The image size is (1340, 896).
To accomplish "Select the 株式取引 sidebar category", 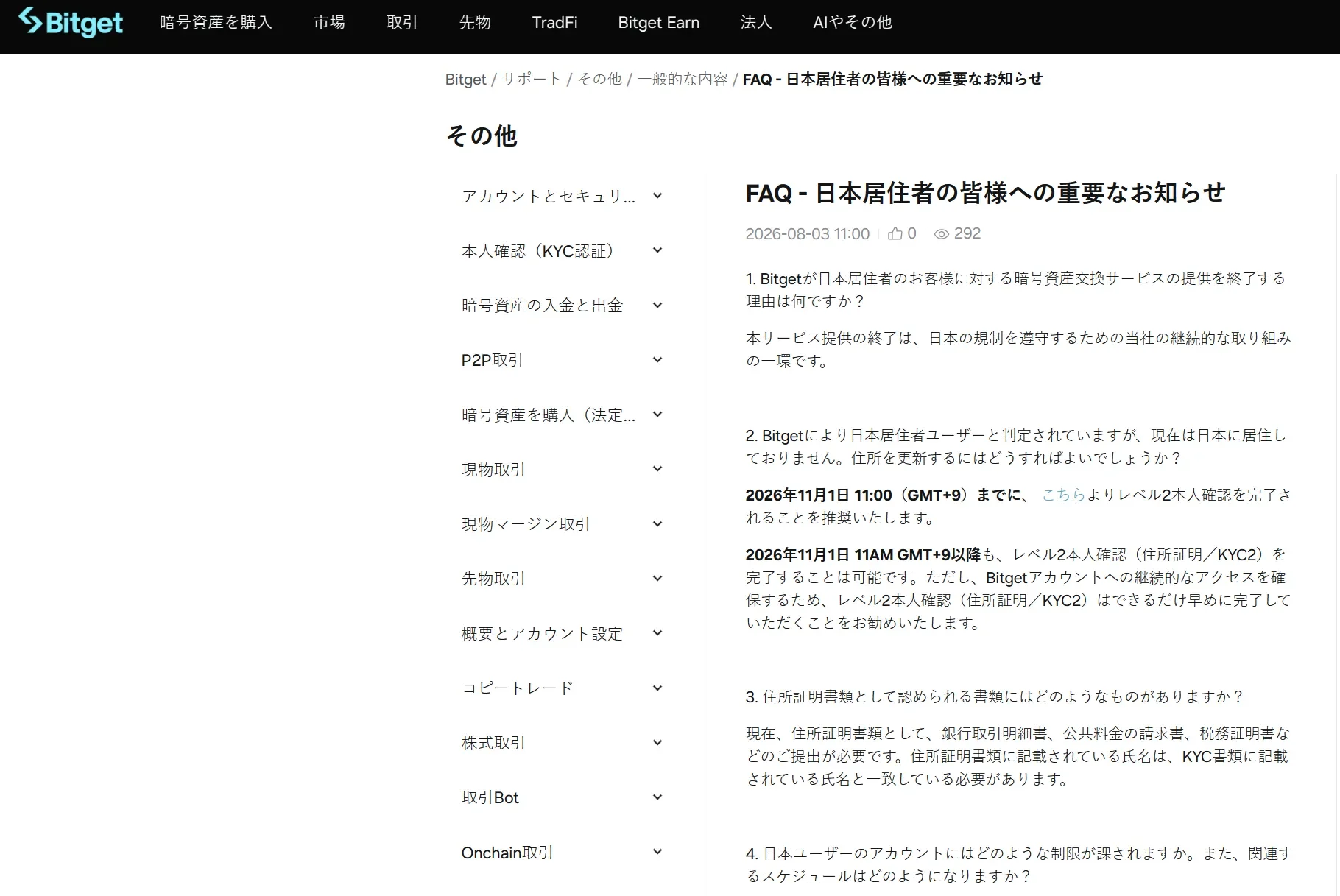I will tap(493, 743).
